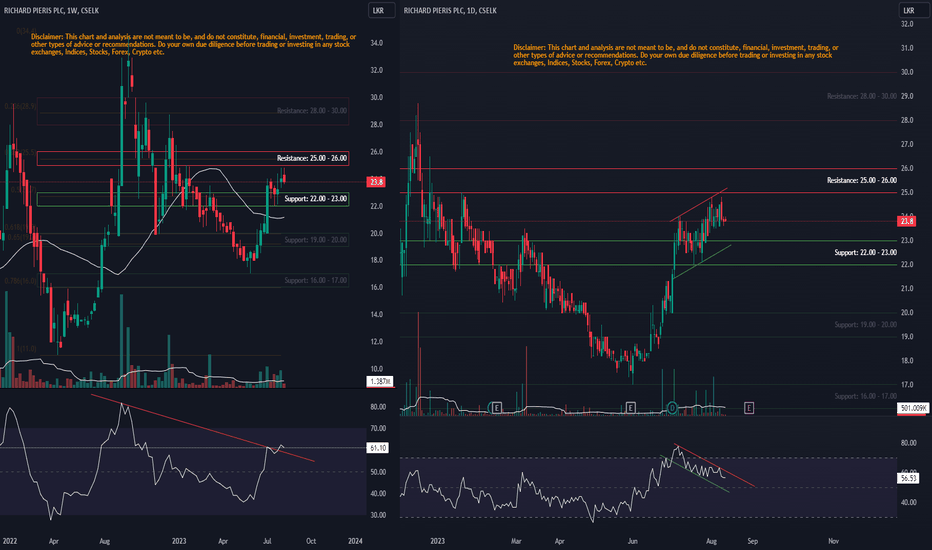Select the green rising trendline under daily candles
Image resolution: width=932 pixels, height=550 pixels.
[x=701, y=262]
